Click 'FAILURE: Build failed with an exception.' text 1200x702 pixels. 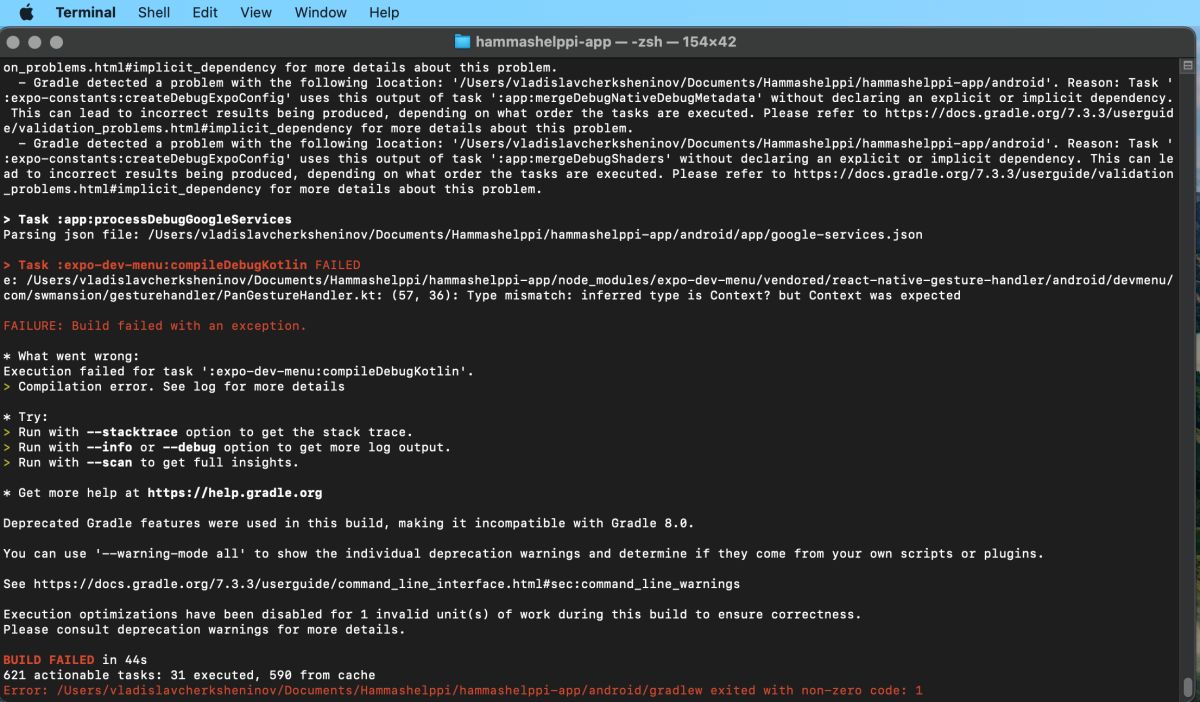click(155, 326)
